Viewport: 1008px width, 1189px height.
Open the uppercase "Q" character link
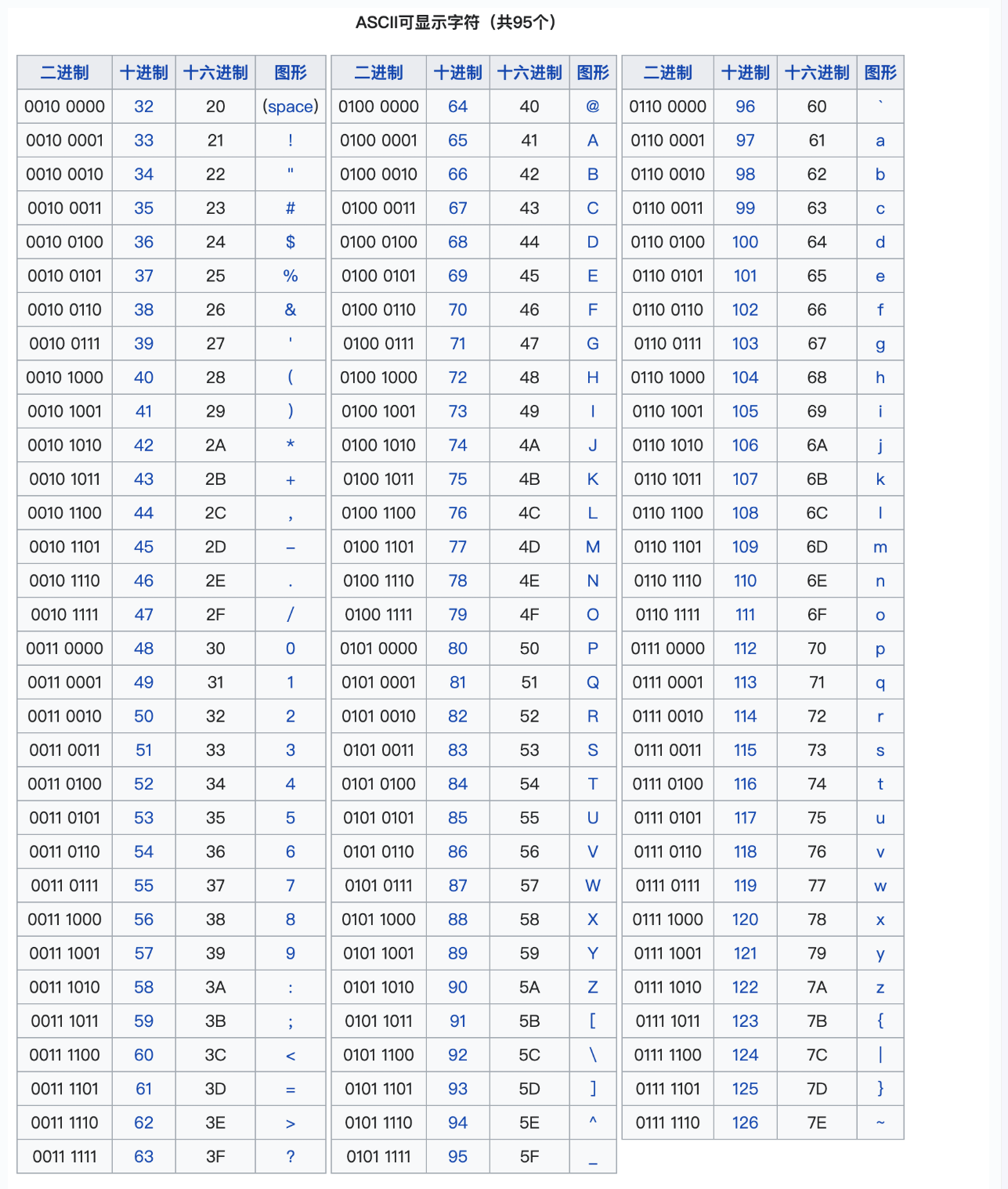point(593,682)
